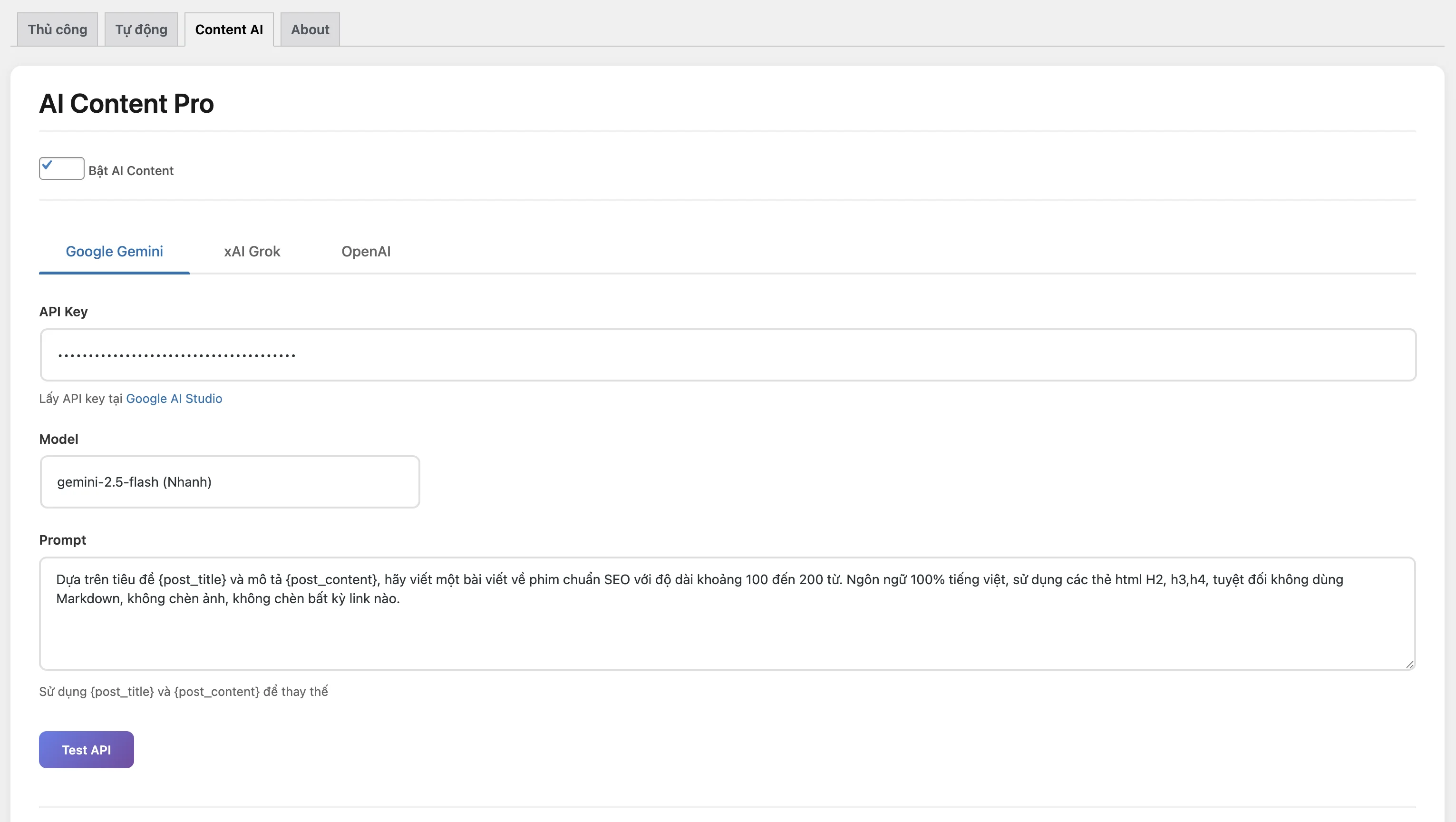1456x822 pixels.
Task: Click the Test API button
Action: tap(86, 749)
